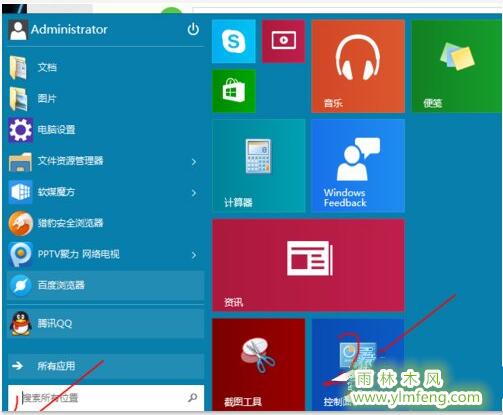Click the power button icon
This screenshot has height=415, width=503.
[193, 30]
